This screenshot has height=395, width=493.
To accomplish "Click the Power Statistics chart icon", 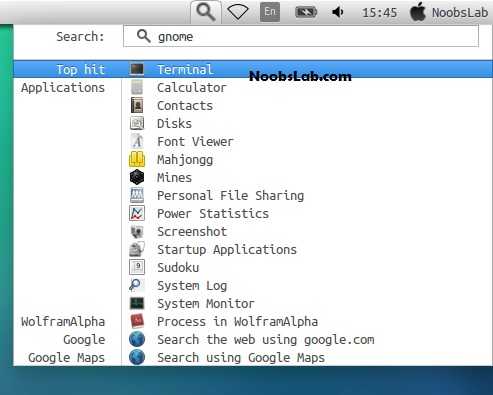I will coord(137,213).
